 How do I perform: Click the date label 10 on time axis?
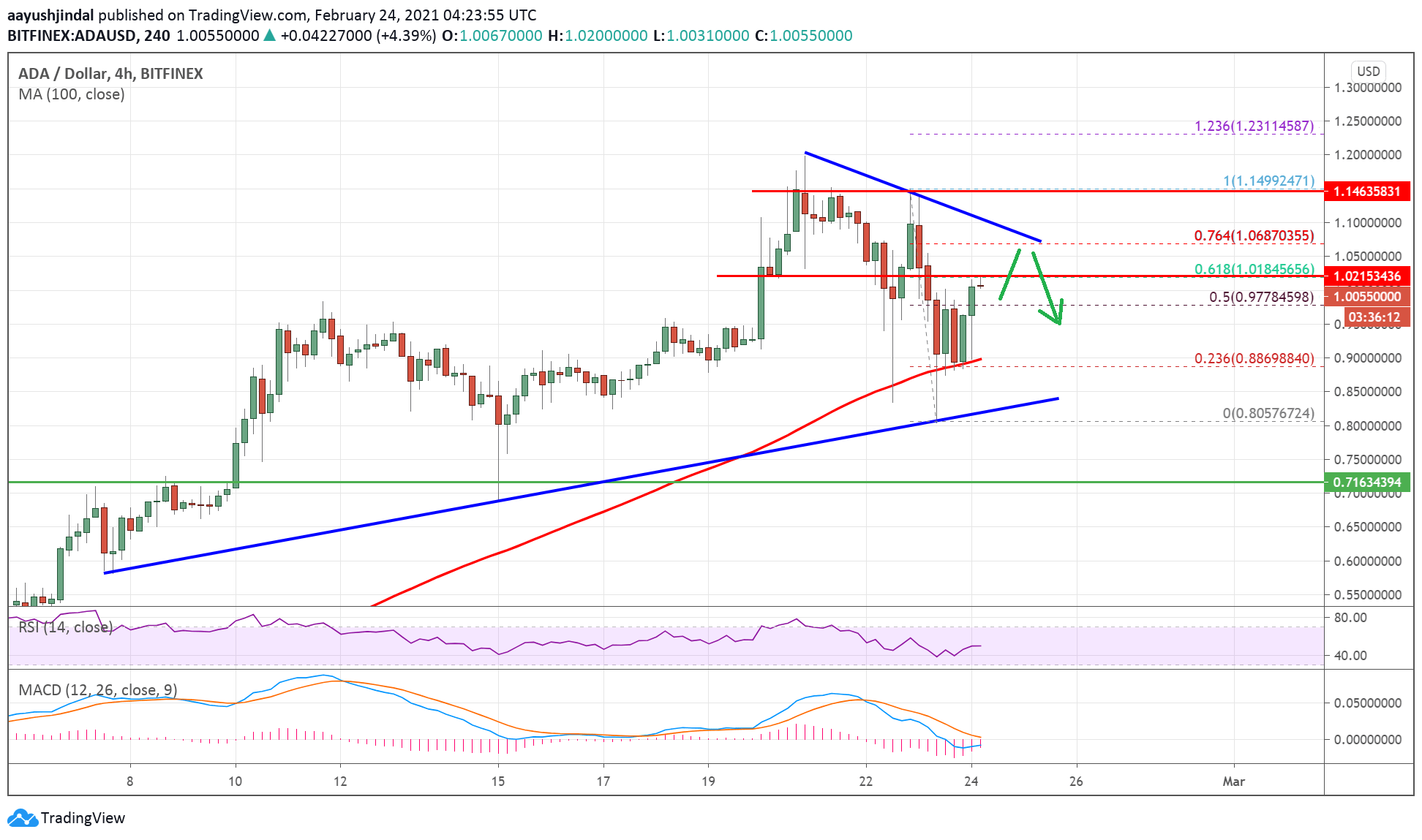click(x=235, y=781)
